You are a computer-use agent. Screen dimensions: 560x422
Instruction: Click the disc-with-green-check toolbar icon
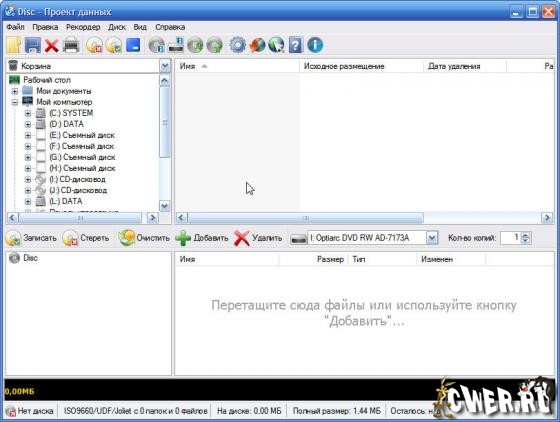click(x=114, y=45)
